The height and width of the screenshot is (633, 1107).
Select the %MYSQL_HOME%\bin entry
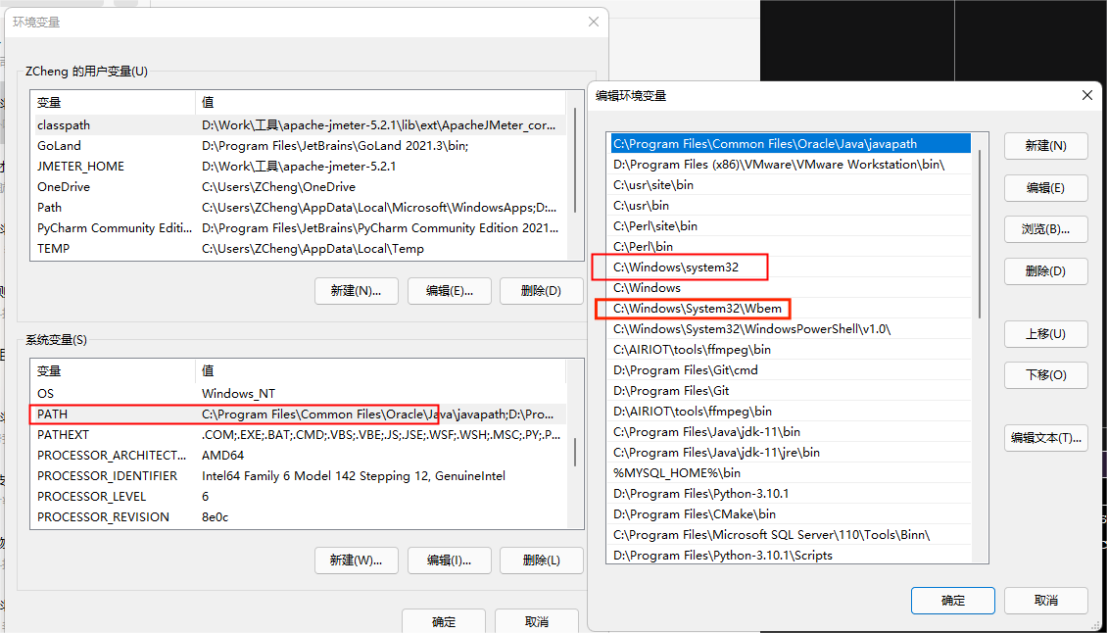(677, 473)
